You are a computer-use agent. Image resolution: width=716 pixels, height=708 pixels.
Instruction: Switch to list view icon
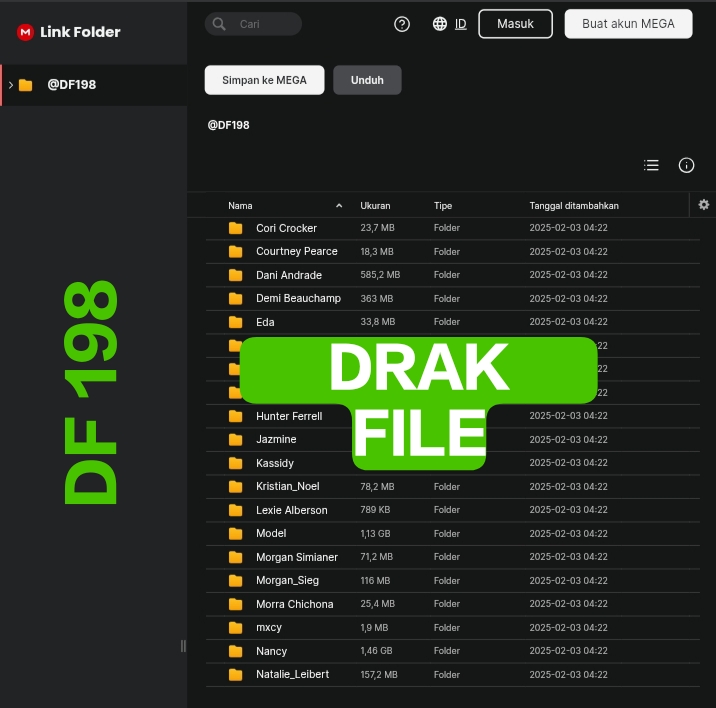651,165
